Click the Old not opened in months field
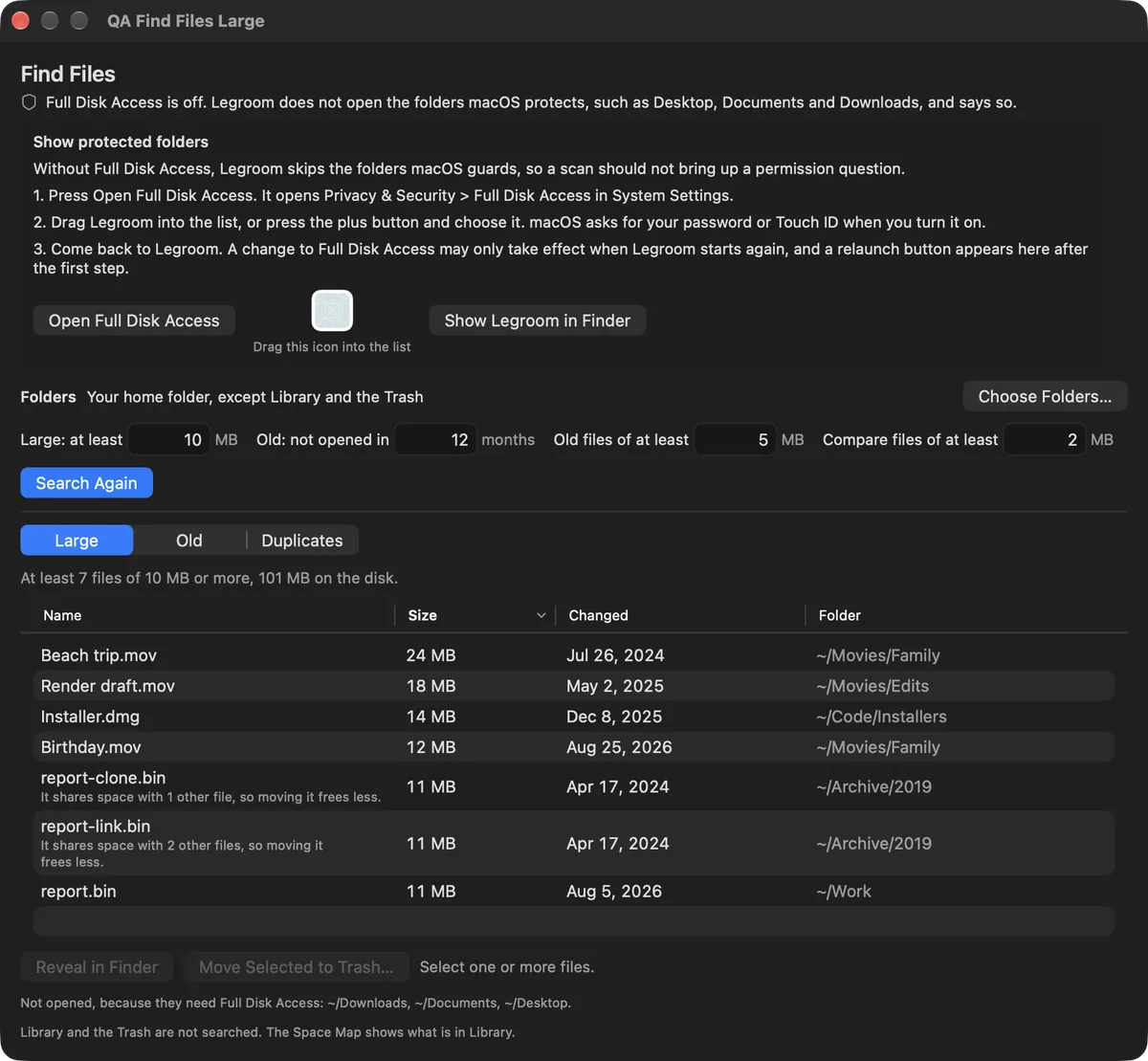This screenshot has height=1061, width=1148. click(435, 440)
